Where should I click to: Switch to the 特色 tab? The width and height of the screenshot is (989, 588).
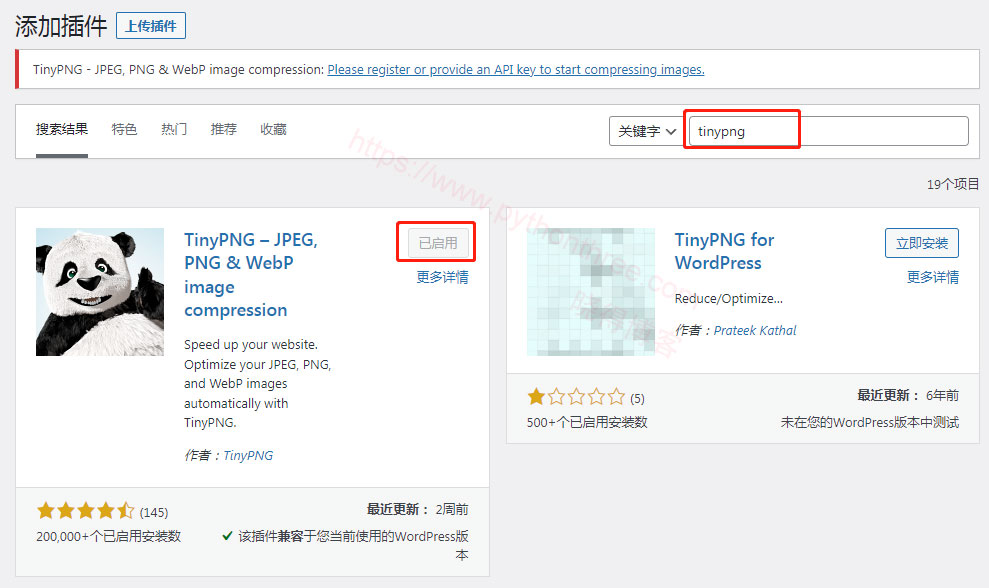tap(124, 129)
